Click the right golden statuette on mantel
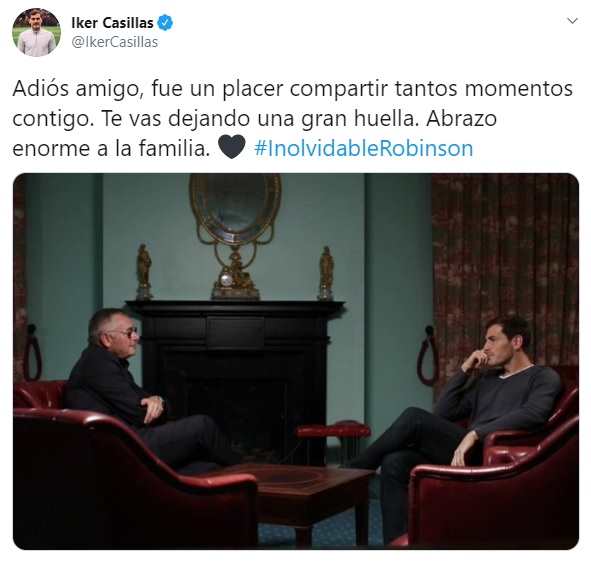This screenshot has height=563, width=591. coord(326,272)
